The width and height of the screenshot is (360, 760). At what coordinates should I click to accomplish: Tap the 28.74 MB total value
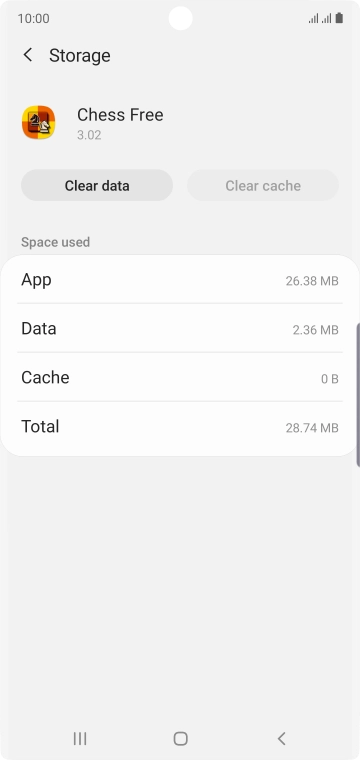[x=312, y=428]
